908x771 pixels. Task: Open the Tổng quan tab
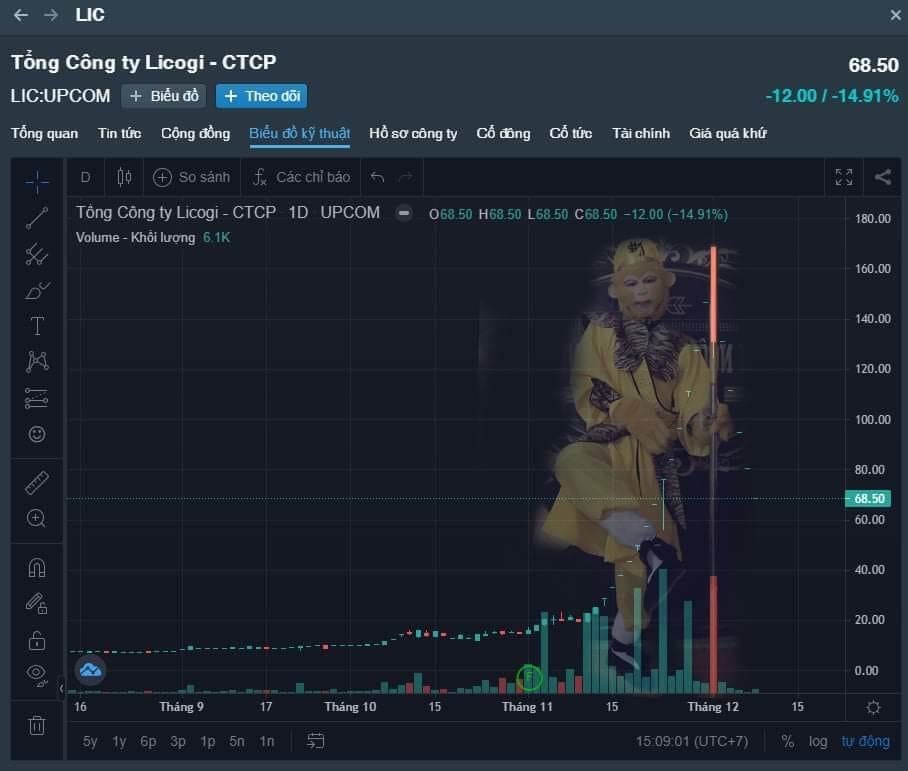click(x=45, y=133)
